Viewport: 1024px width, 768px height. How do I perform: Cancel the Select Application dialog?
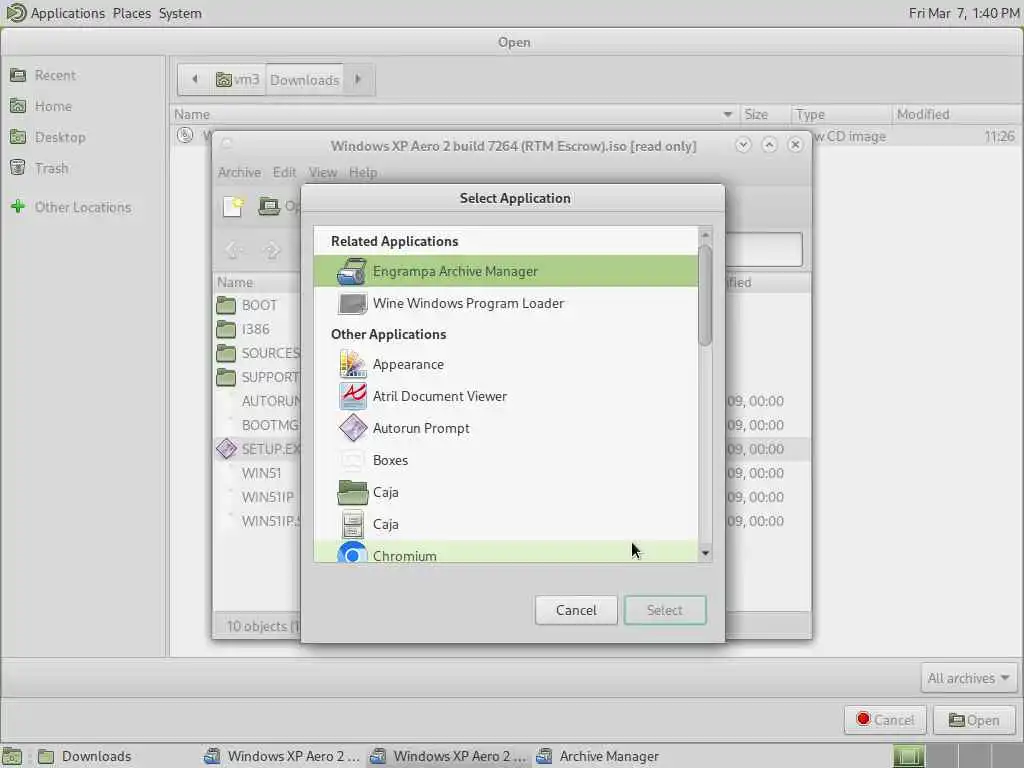[576, 610]
